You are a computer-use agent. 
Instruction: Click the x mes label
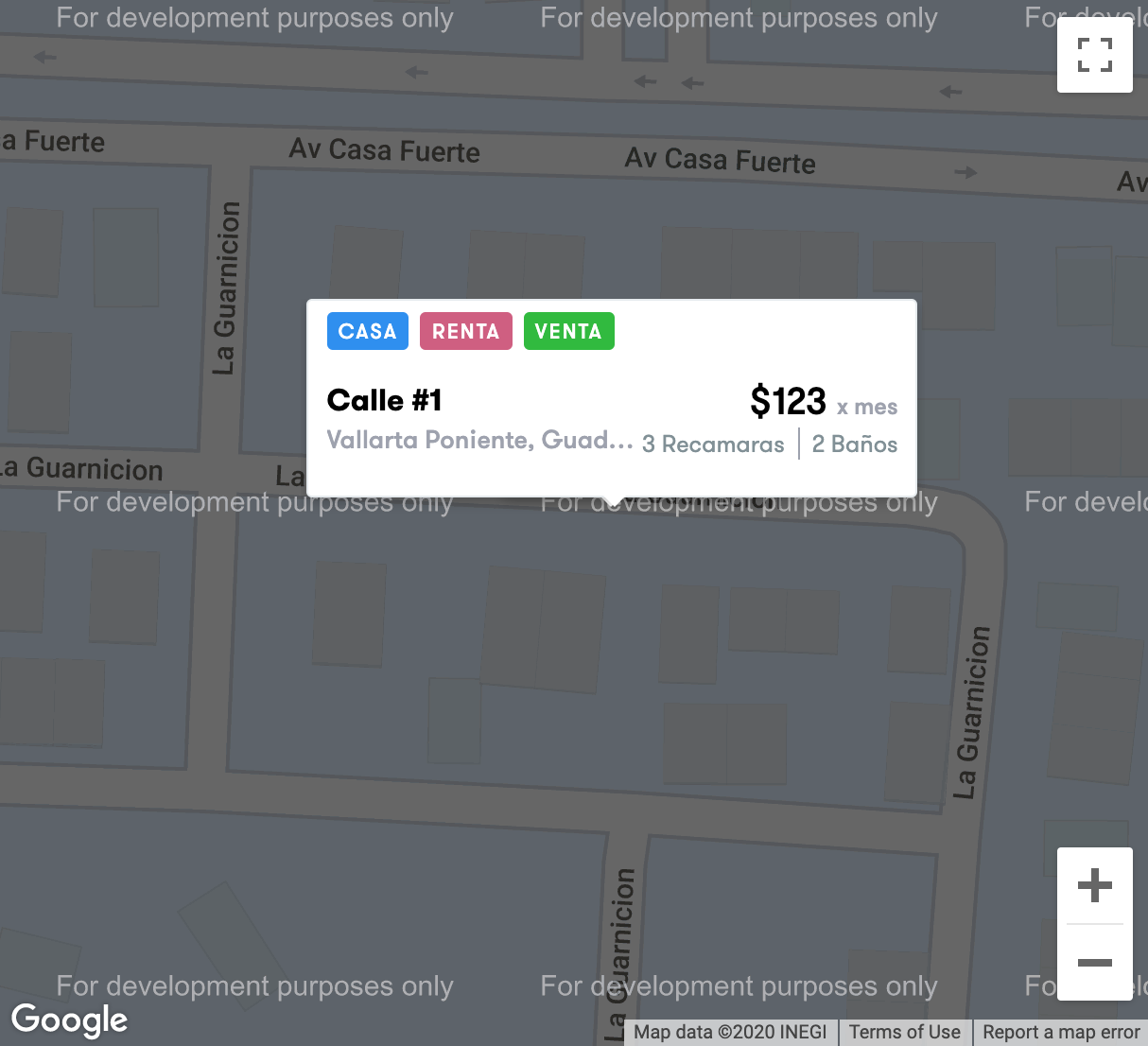867,407
